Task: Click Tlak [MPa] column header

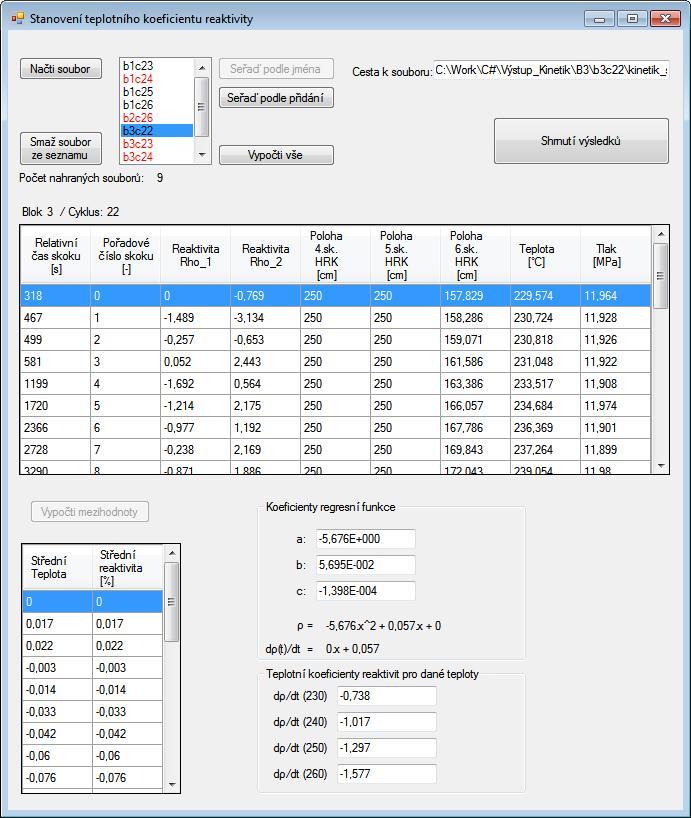Action: [607, 256]
